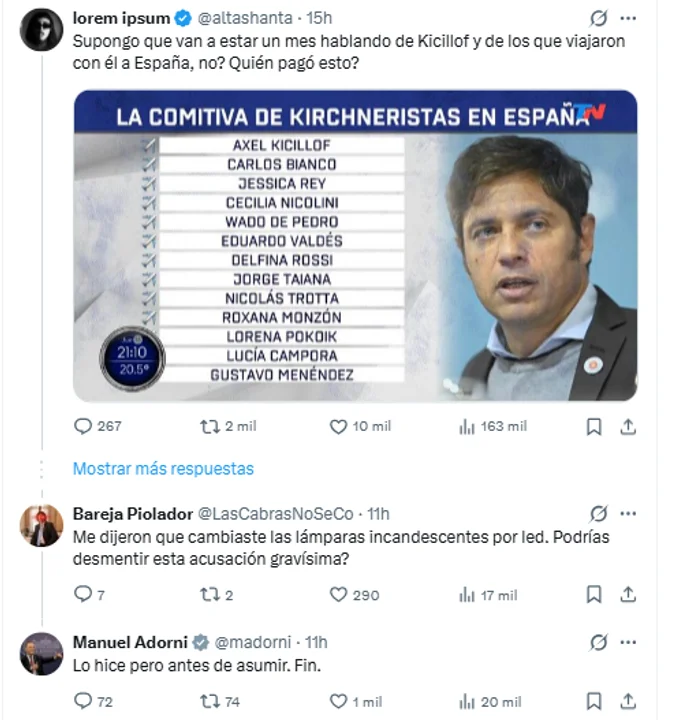Reply to Bareja Piolador's tweet
The height and width of the screenshot is (720, 675).
83,594
